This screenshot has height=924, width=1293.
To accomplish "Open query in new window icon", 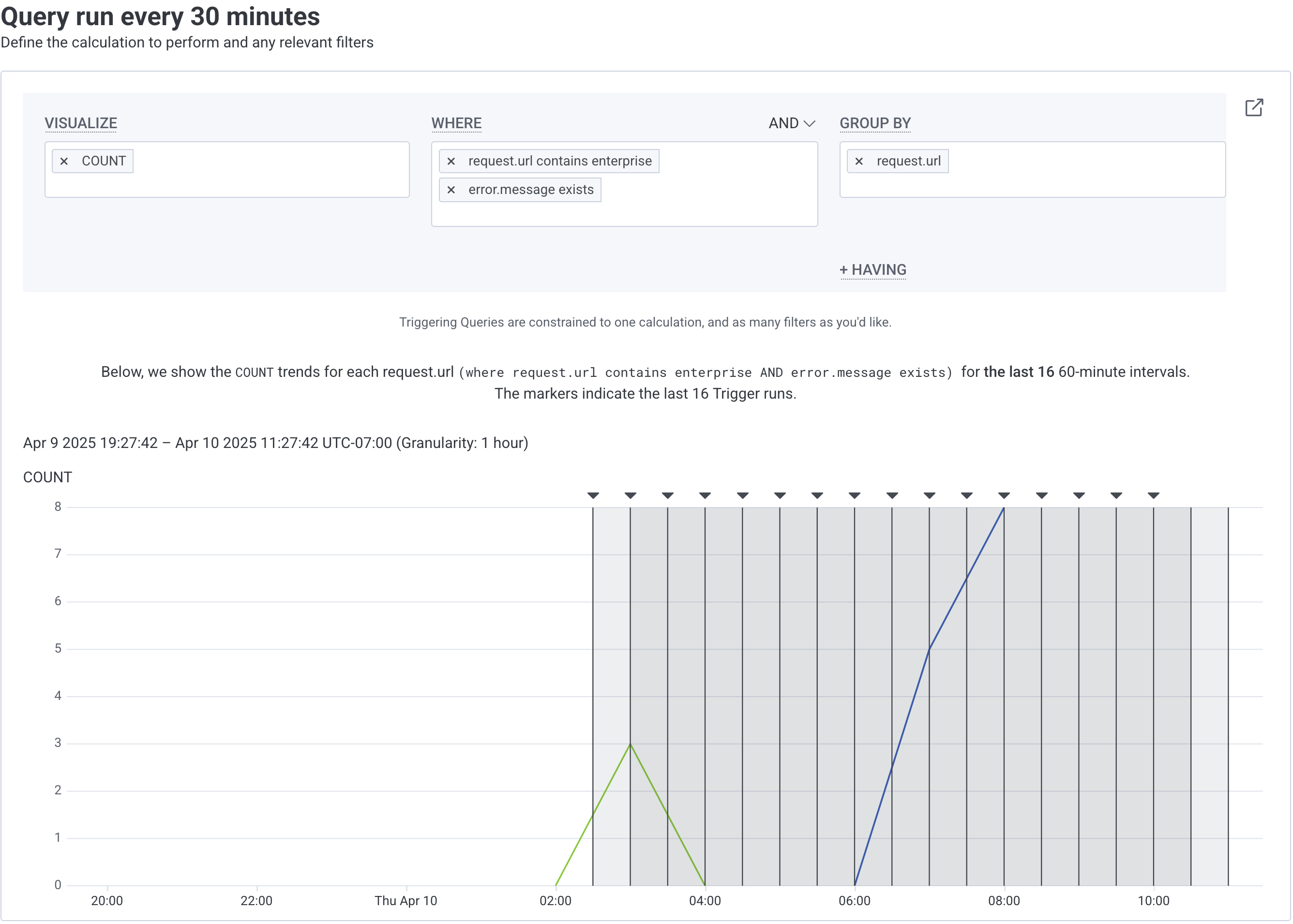I will tap(1253, 107).
